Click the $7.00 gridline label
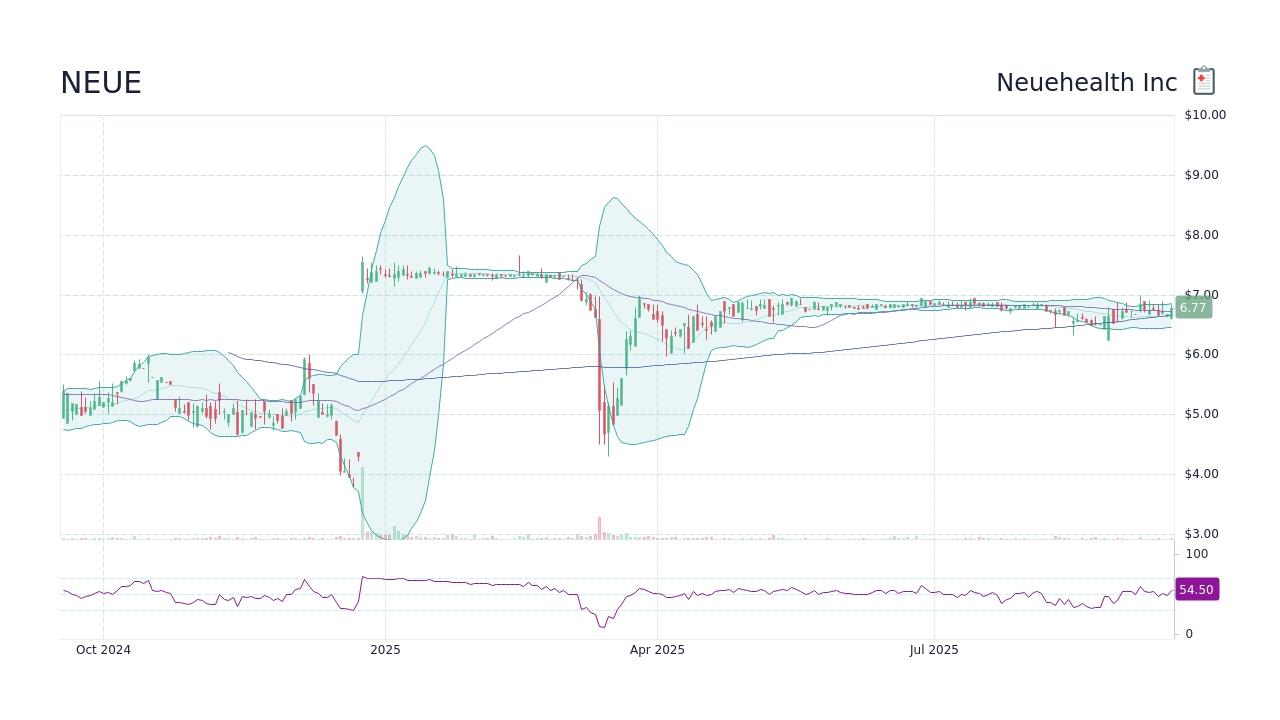This screenshot has height=720, width=1280. [1200, 294]
